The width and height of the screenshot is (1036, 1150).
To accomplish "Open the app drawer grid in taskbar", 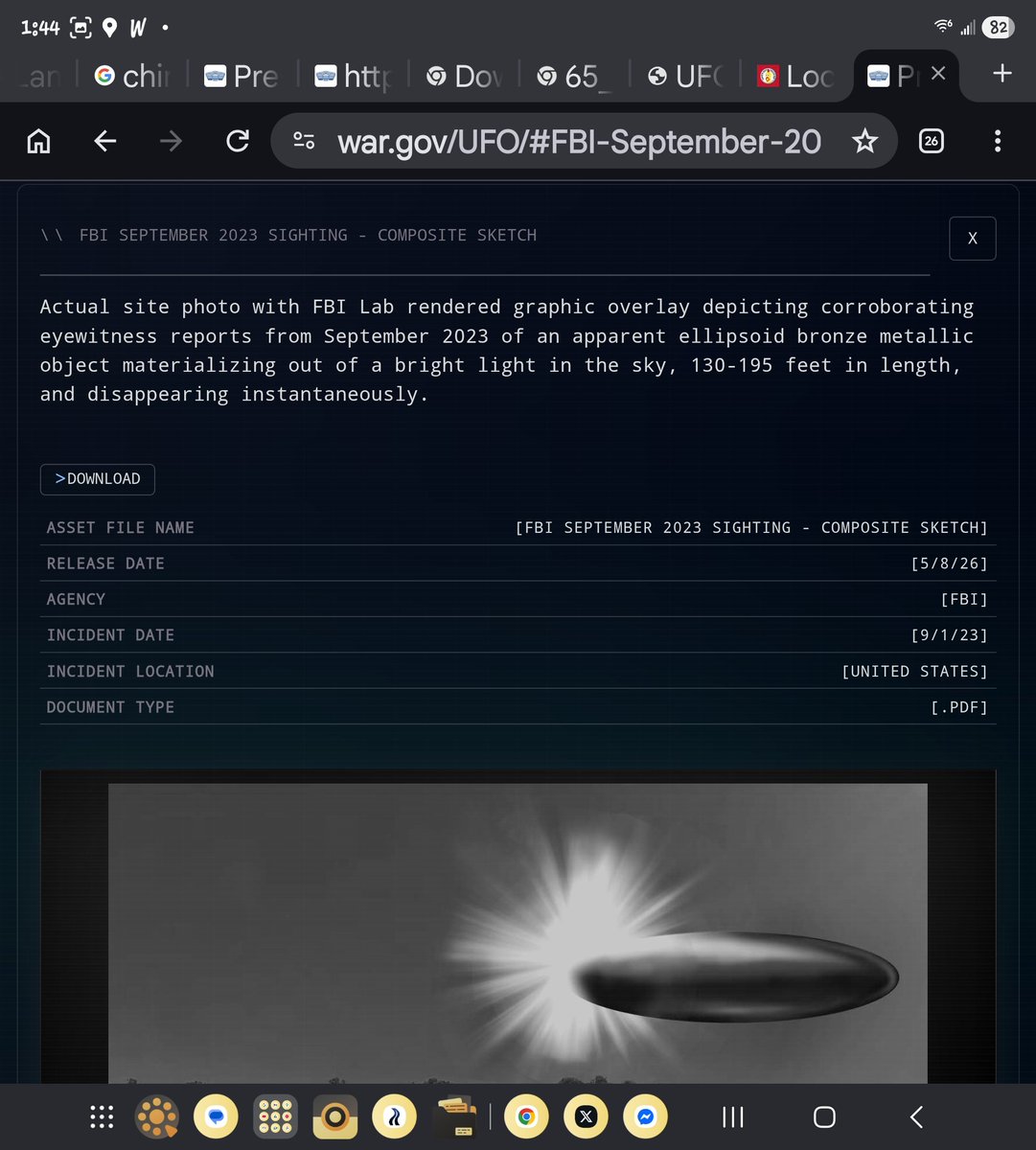I will [102, 1117].
